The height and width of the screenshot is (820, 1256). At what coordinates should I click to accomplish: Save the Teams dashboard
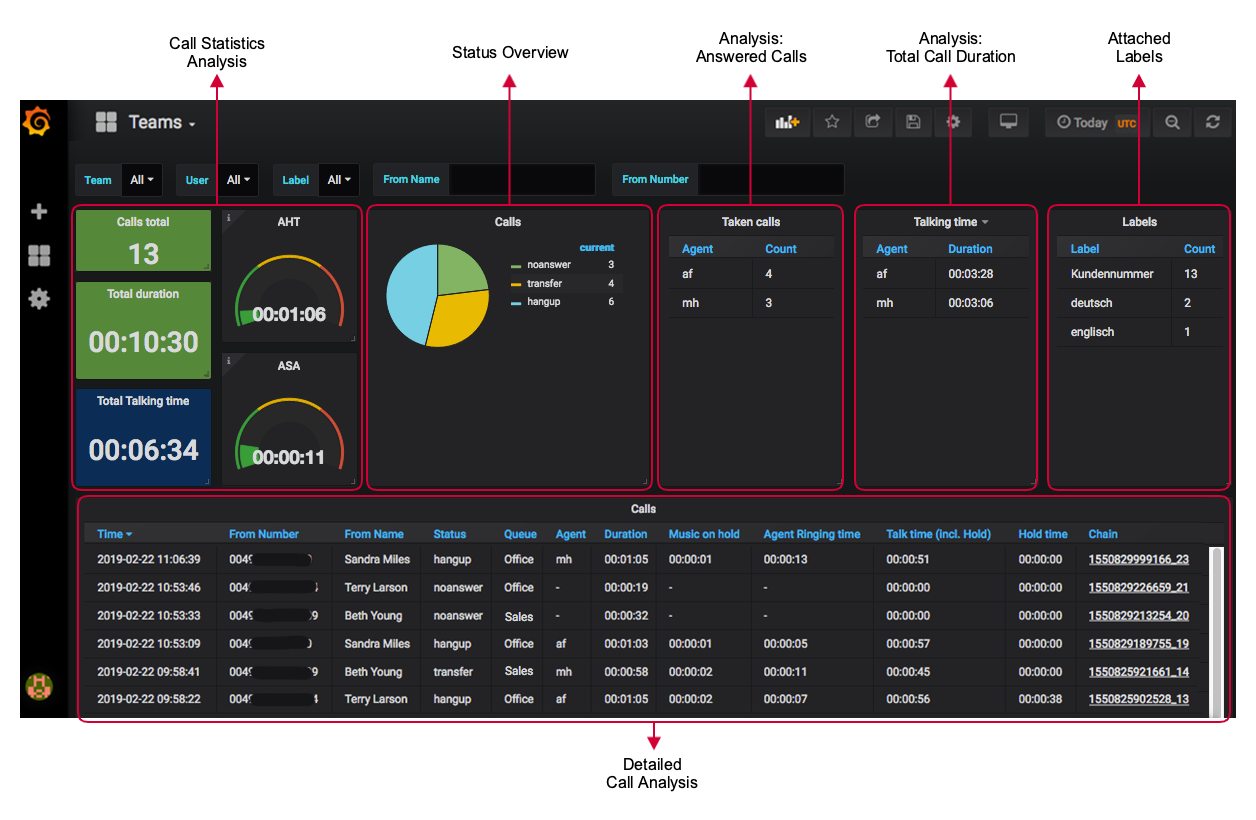(x=912, y=122)
